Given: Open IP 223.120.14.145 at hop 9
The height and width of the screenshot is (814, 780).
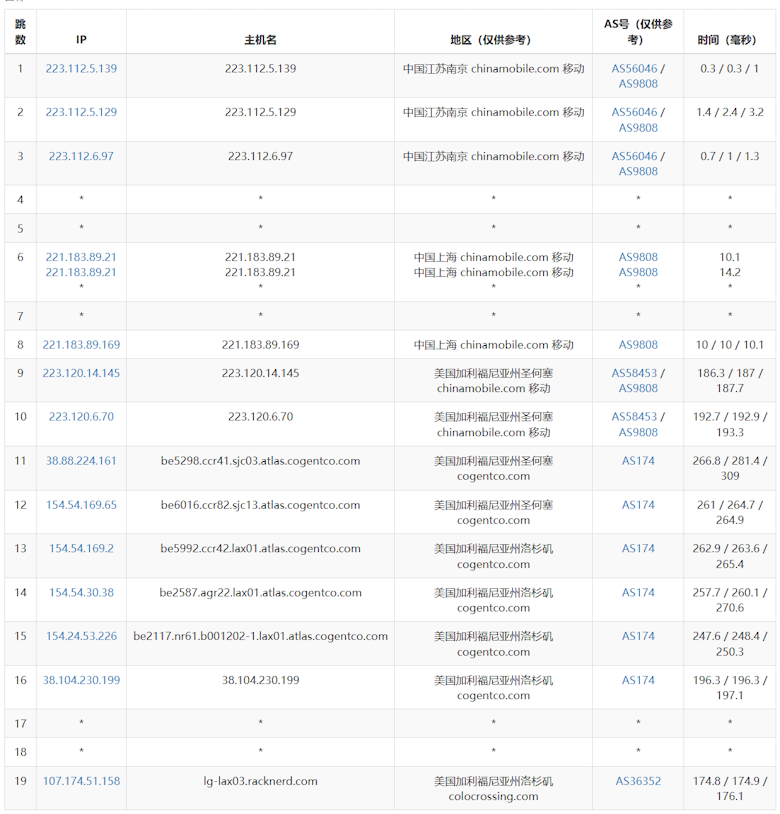Looking at the screenshot, I should (81, 373).
